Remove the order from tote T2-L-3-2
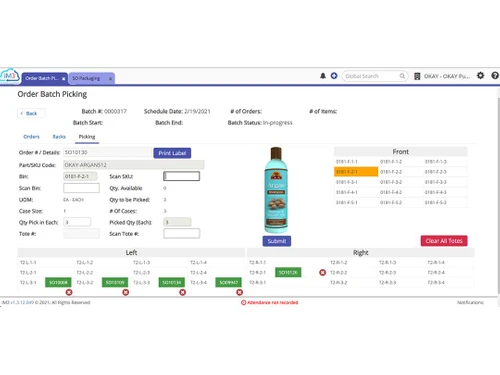The width and height of the screenshot is (500, 375). point(126,292)
